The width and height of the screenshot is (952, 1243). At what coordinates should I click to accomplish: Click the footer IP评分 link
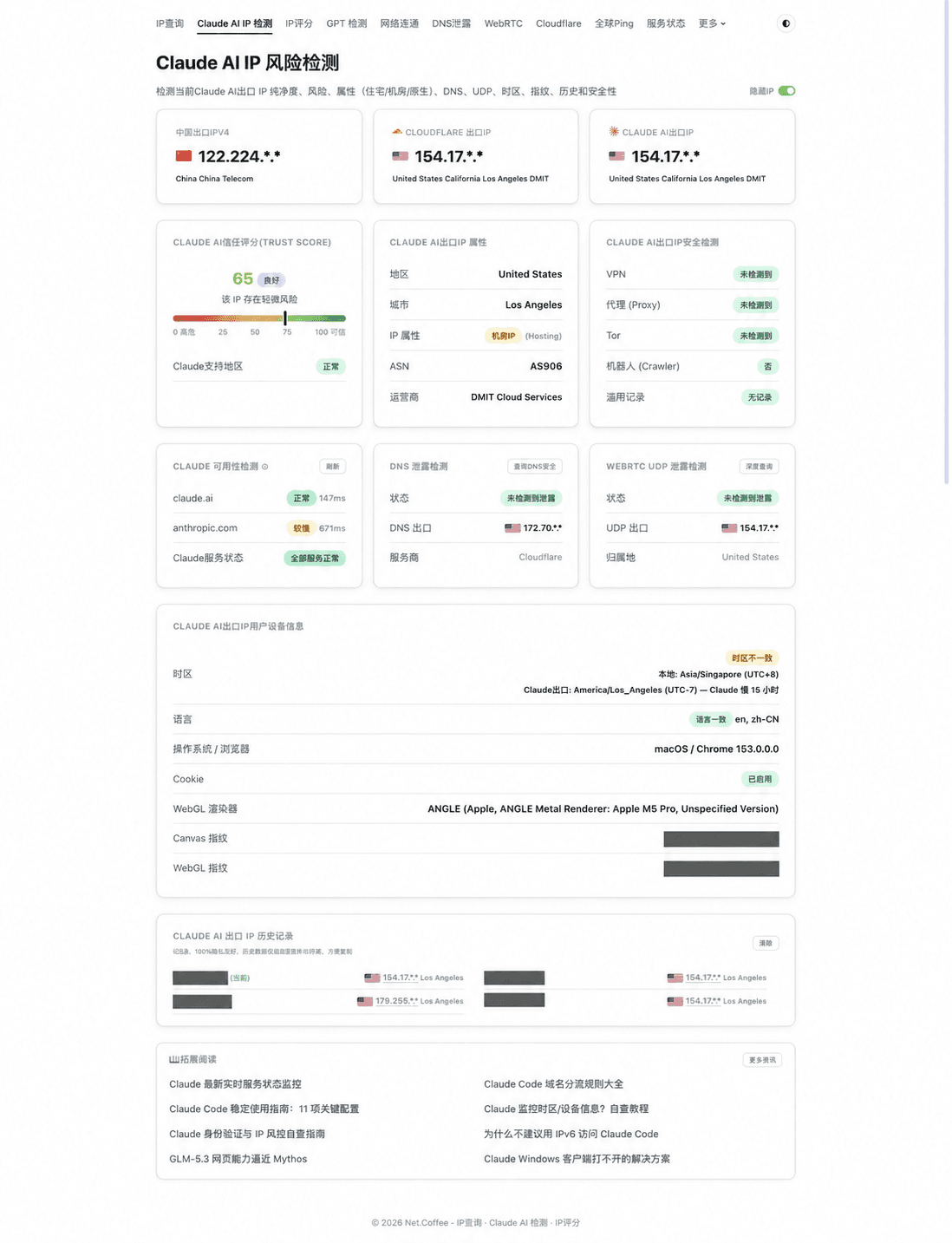(x=568, y=1223)
